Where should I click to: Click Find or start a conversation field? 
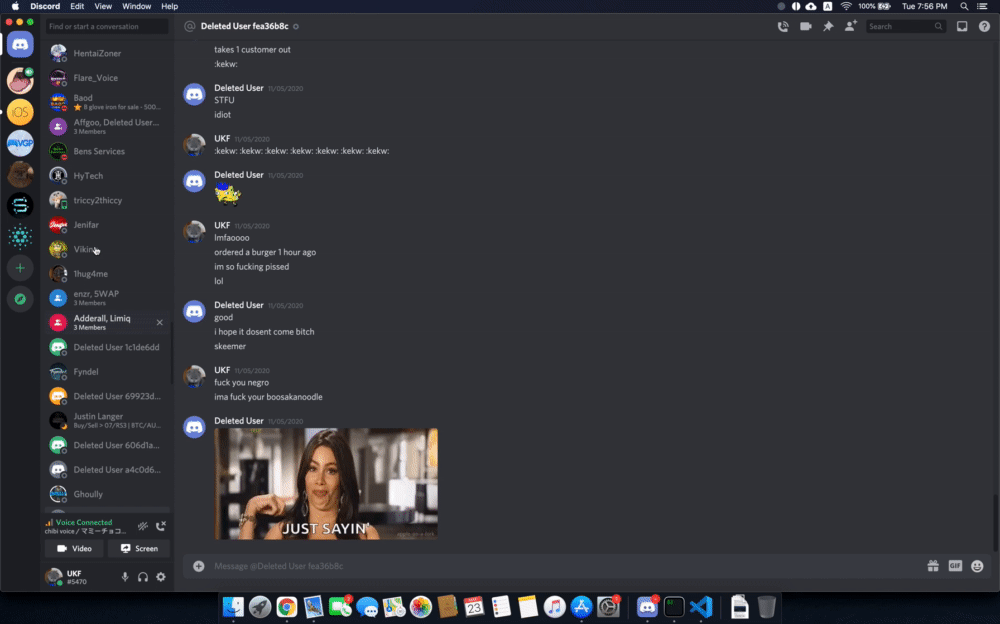(x=107, y=27)
